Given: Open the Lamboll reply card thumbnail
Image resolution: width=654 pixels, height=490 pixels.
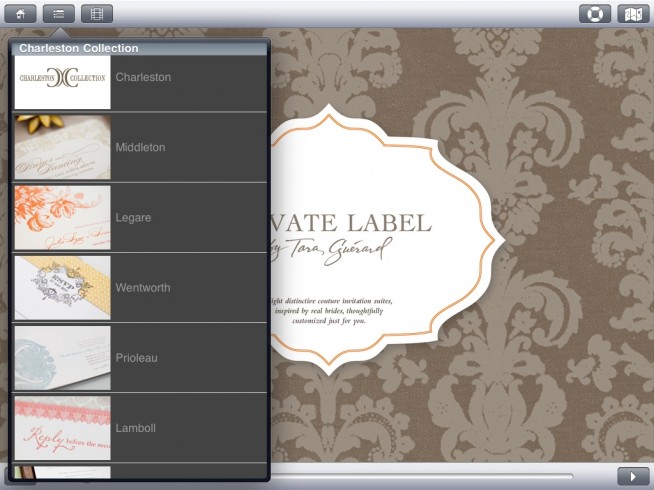Looking at the screenshot, I should (63, 428).
